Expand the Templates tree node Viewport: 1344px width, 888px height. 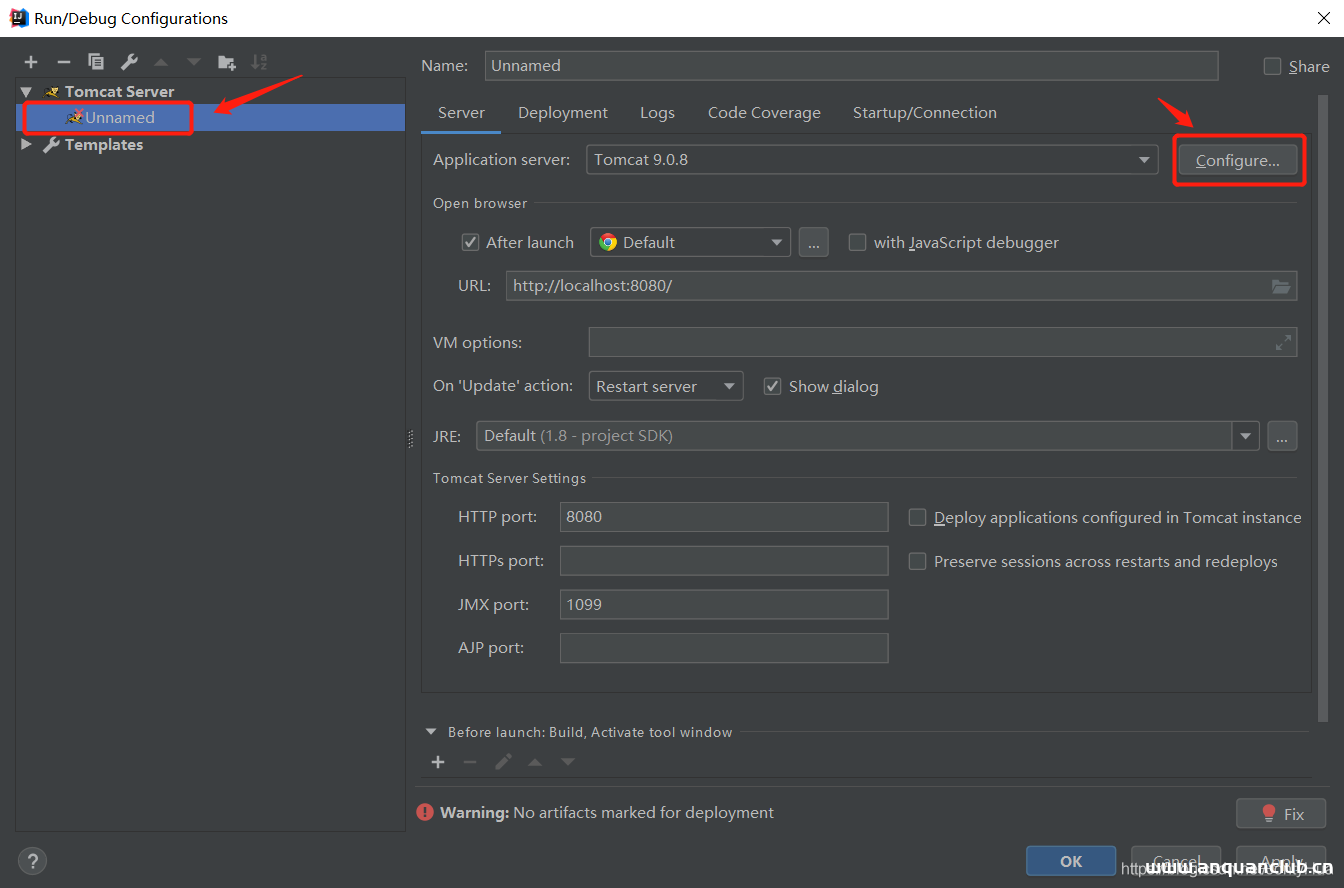pos(26,145)
